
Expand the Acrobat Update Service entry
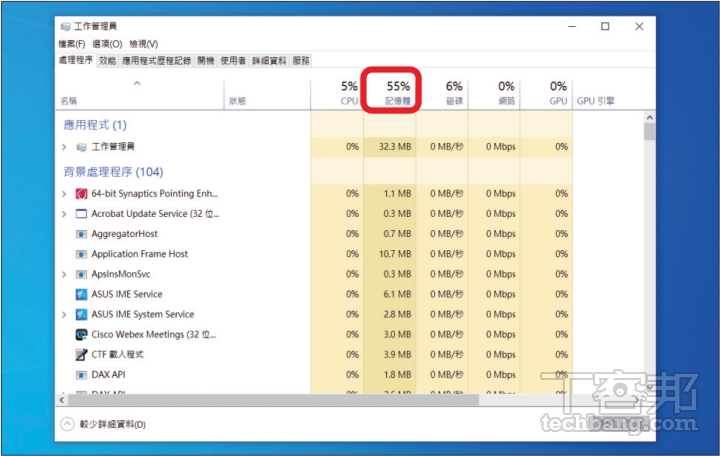click(x=65, y=214)
